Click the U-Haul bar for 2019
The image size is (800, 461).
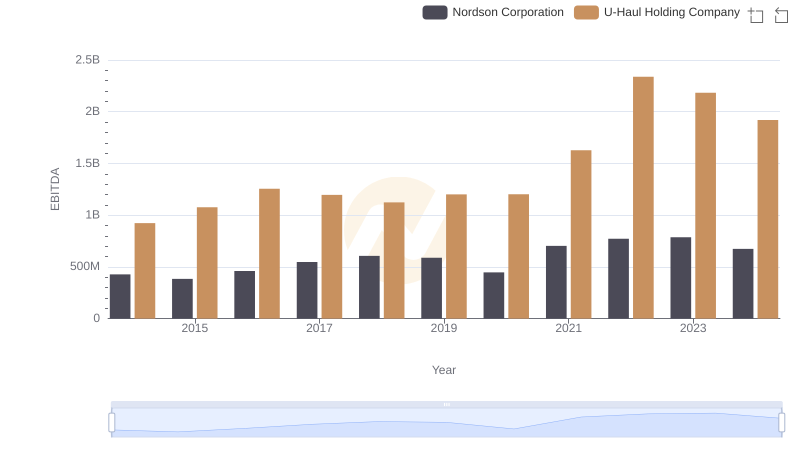pyautogui.click(x=456, y=256)
